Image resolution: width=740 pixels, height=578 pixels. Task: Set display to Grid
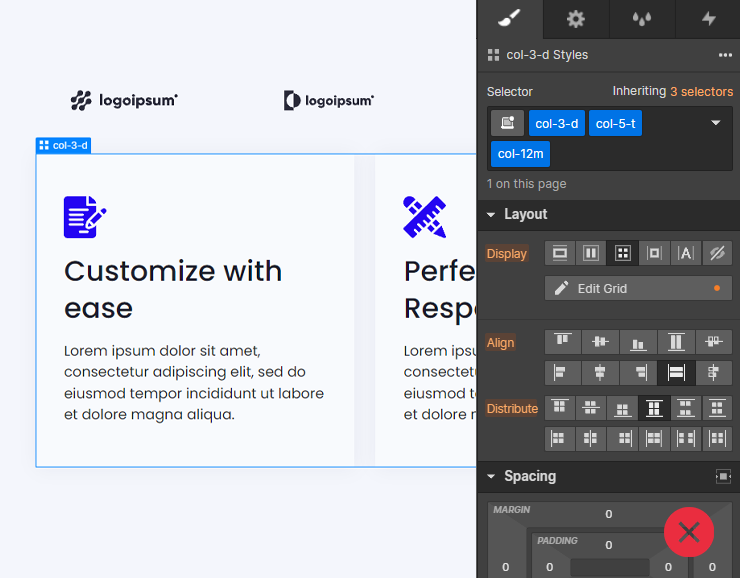622,253
